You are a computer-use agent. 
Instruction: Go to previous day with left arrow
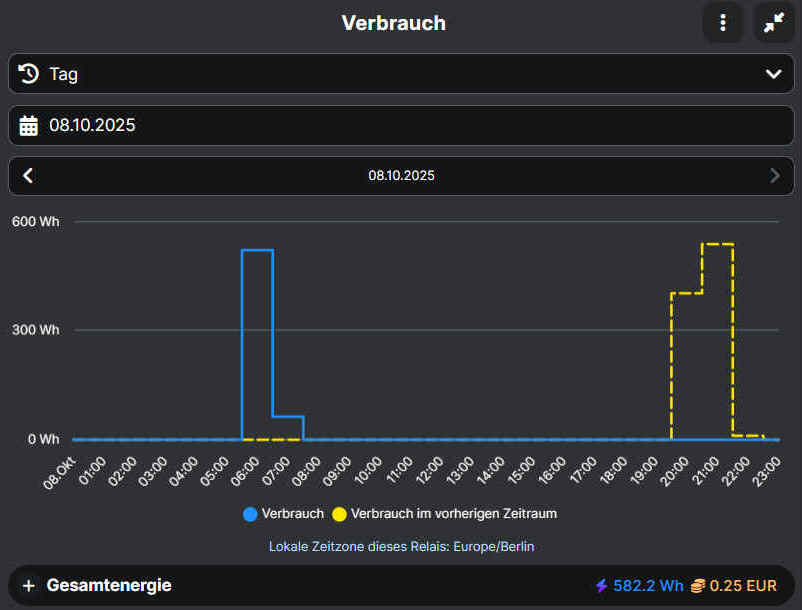28,176
